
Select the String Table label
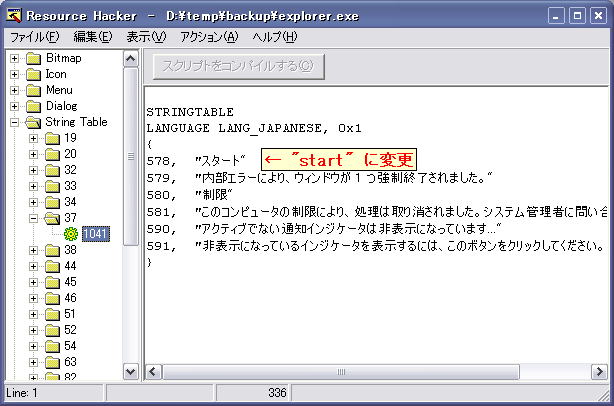76,122
